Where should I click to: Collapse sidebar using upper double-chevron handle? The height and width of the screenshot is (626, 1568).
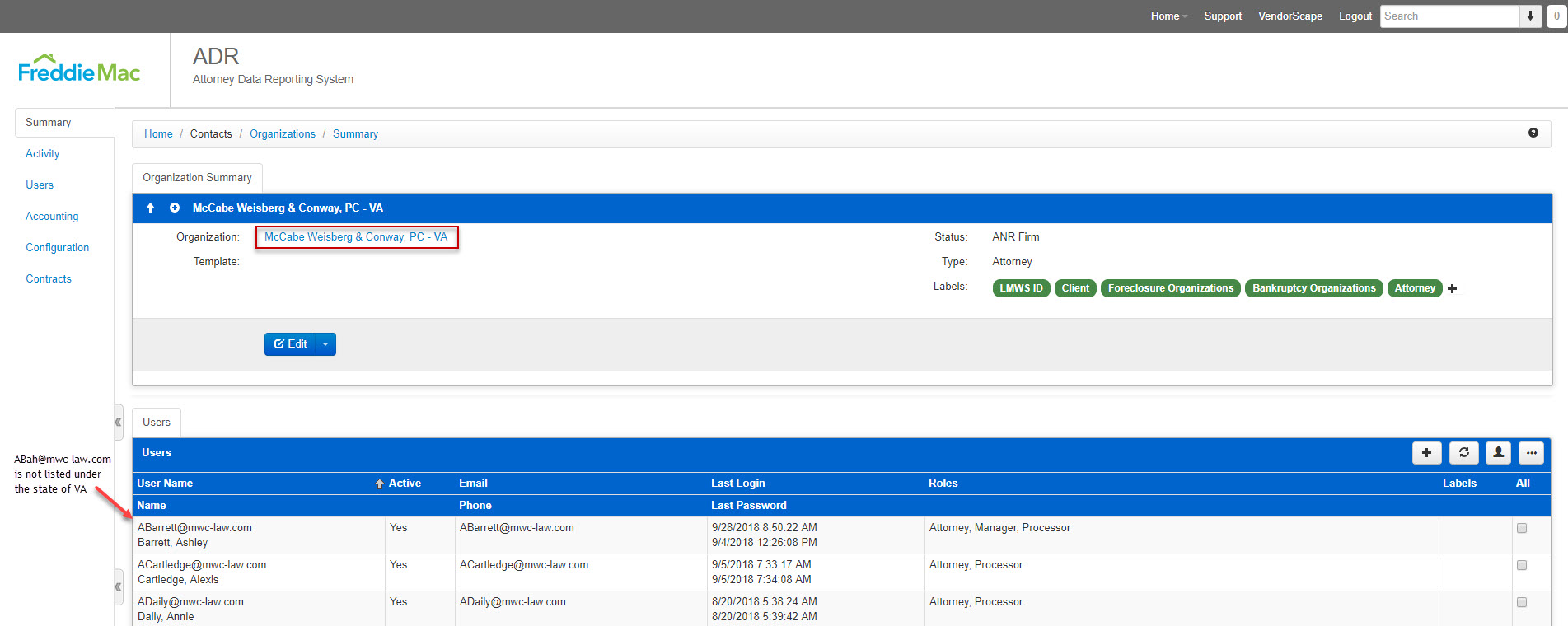click(119, 423)
